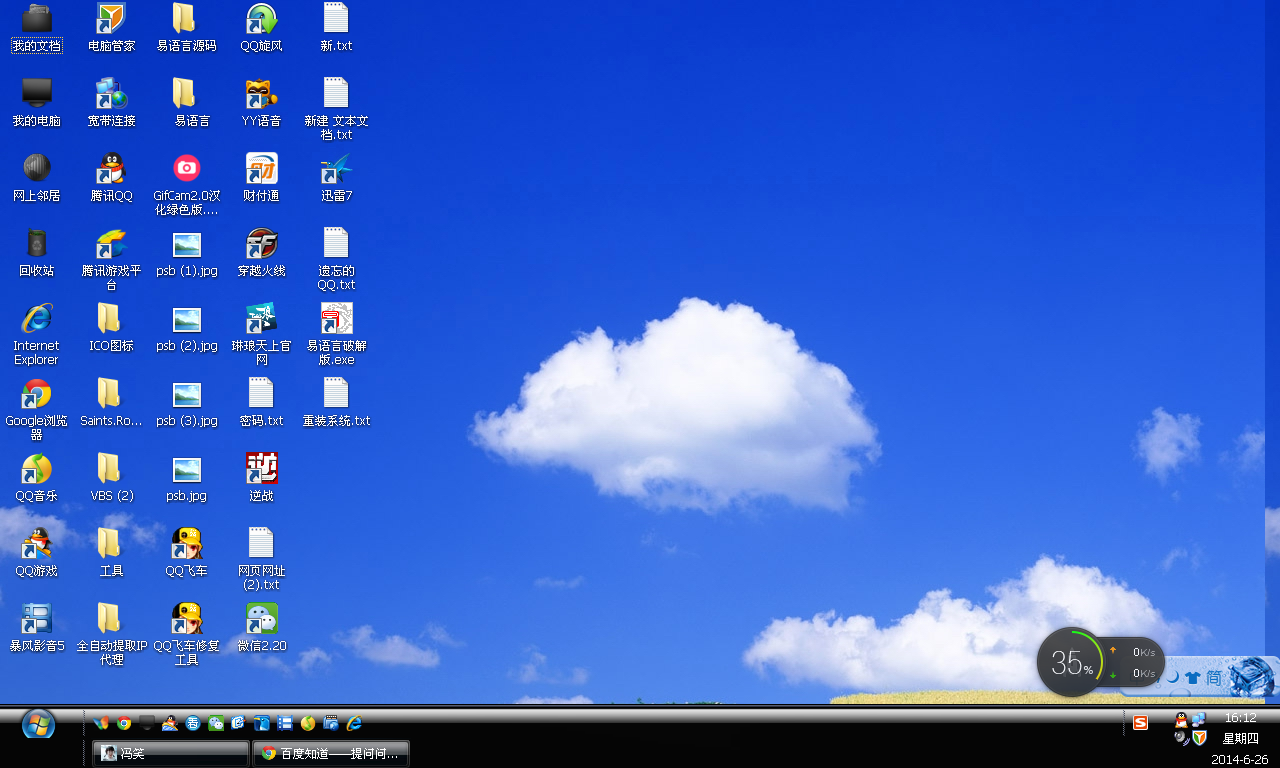Click the 35% memory usage floating ball

1070,662
